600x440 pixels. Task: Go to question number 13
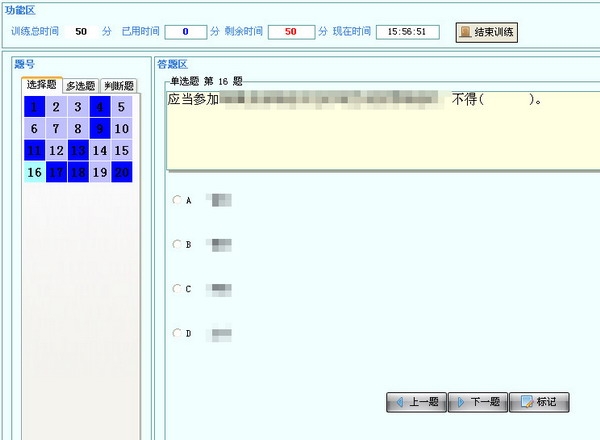78,150
